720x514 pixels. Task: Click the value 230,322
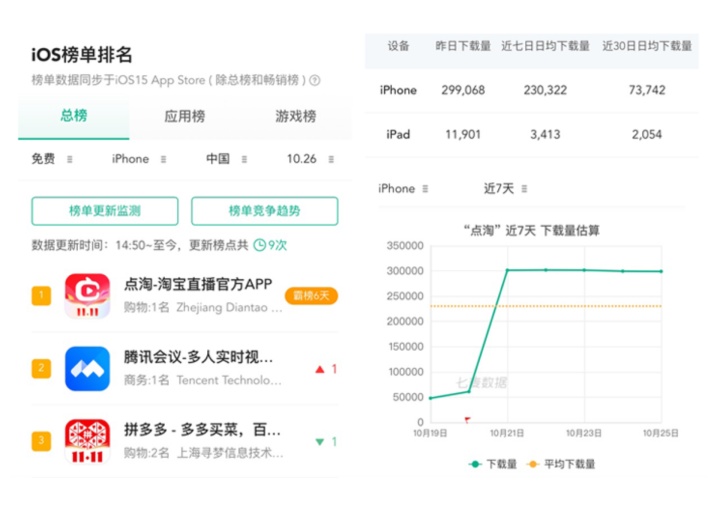tap(545, 90)
